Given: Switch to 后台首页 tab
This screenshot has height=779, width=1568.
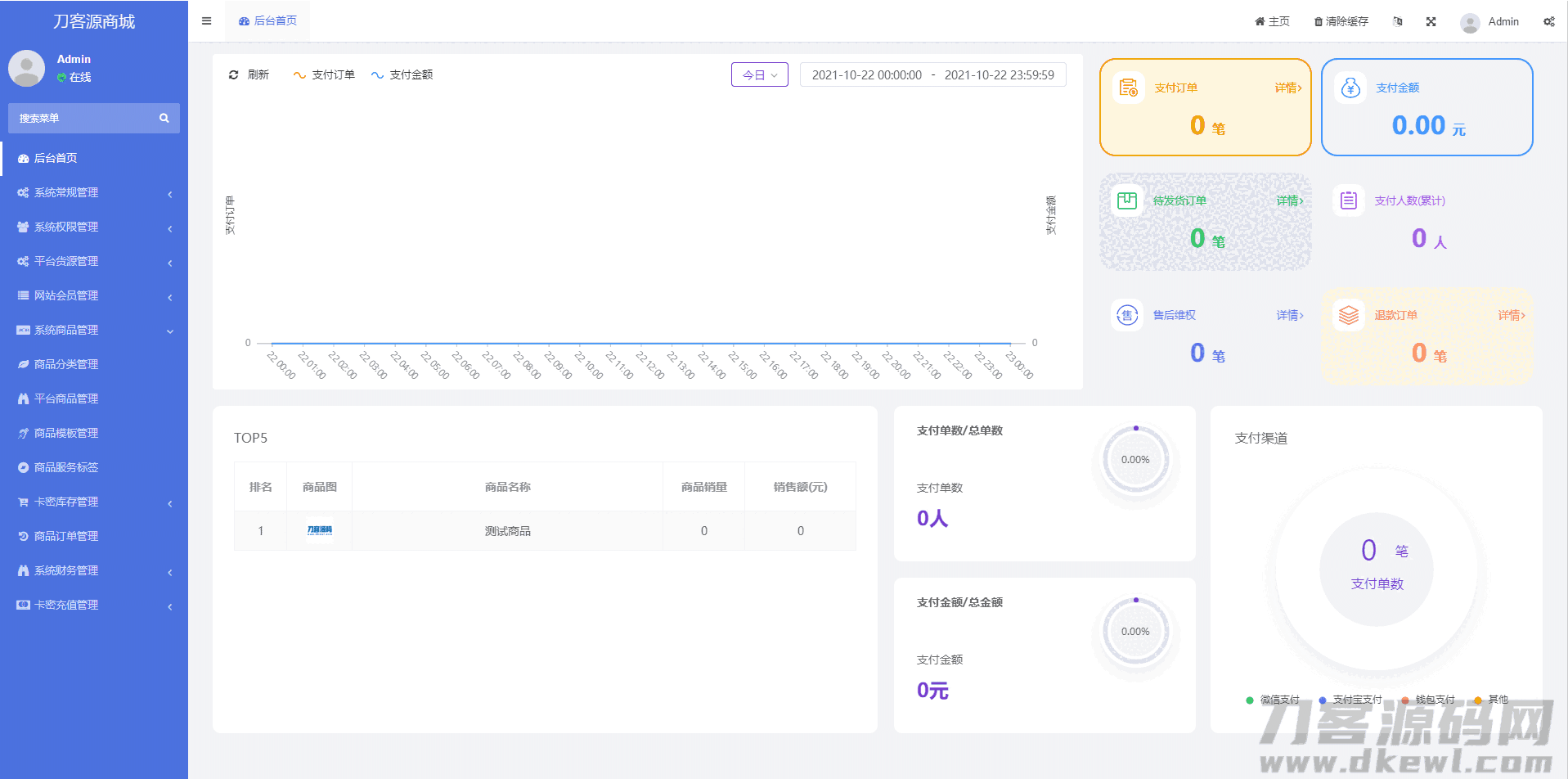Looking at the screenshot, I should [267, 21].
